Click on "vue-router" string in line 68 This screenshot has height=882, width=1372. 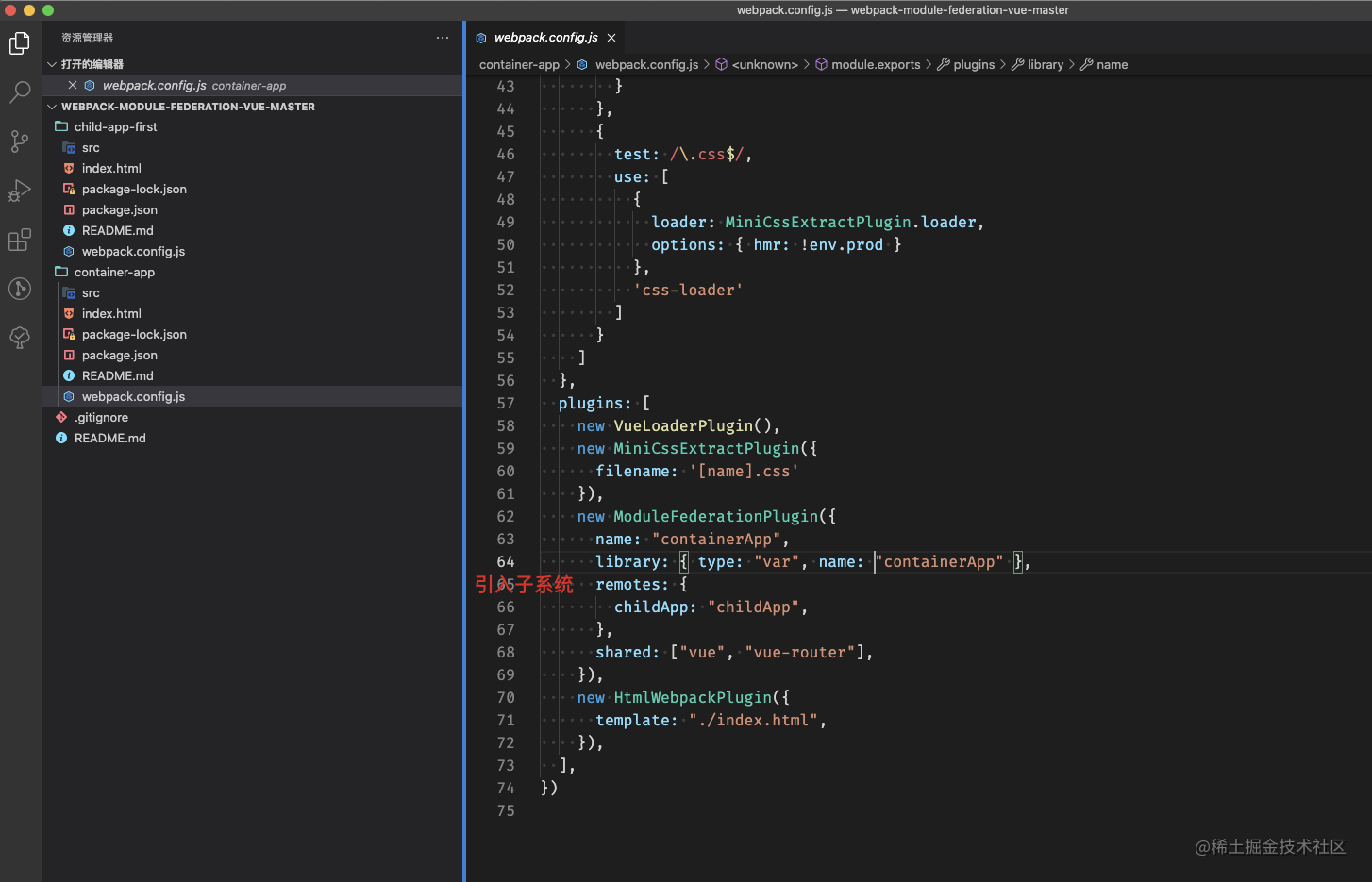point(800,652)
